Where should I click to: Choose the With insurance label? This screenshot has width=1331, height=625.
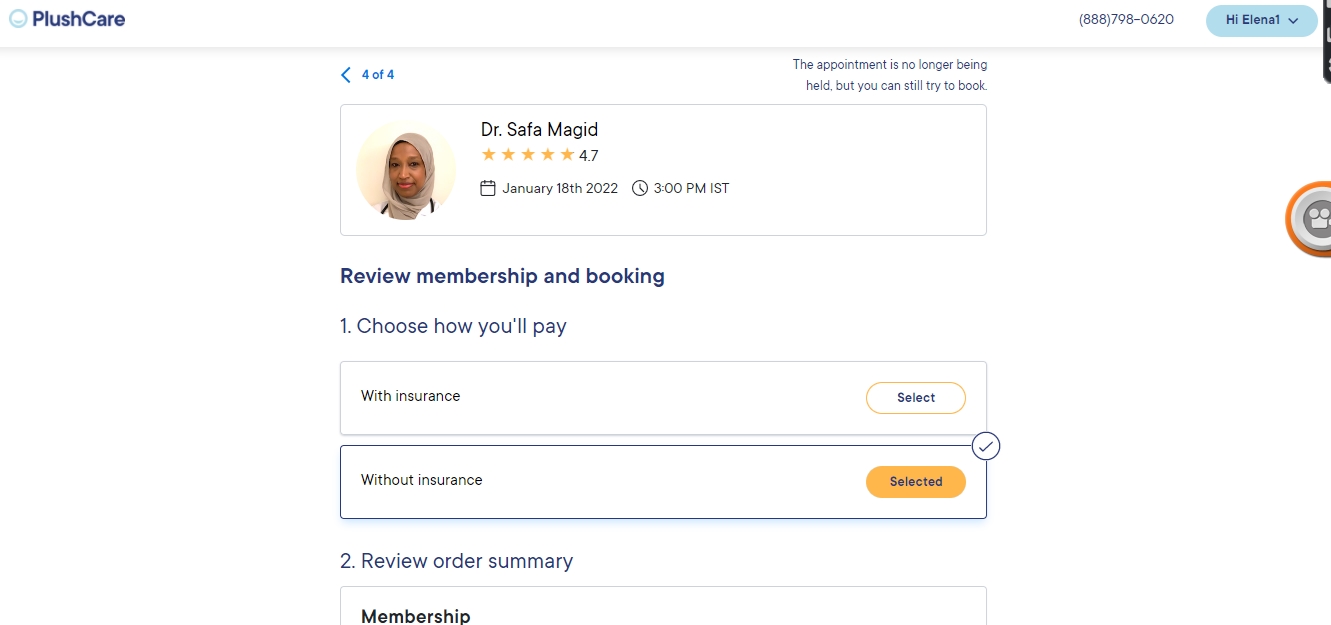tap(410, 396)
